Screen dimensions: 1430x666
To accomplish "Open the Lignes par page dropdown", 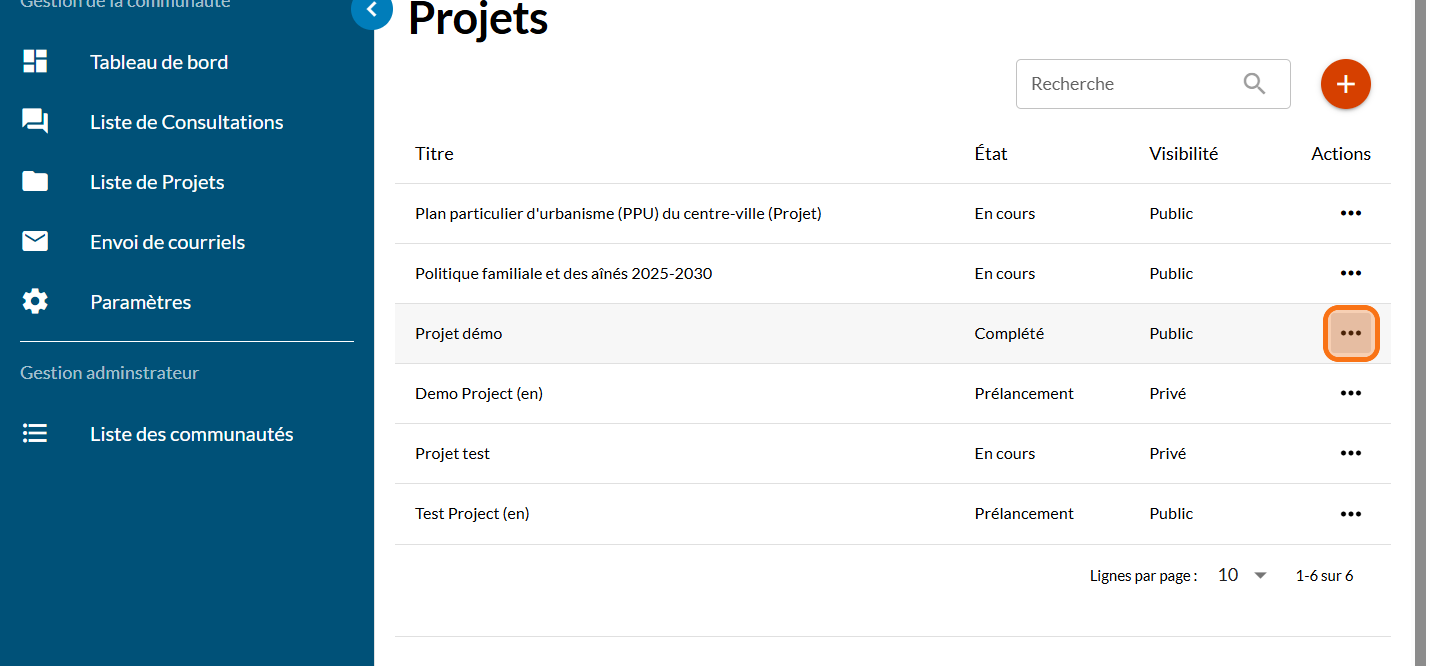I will pyautogui.click(x=1242, y=575).
